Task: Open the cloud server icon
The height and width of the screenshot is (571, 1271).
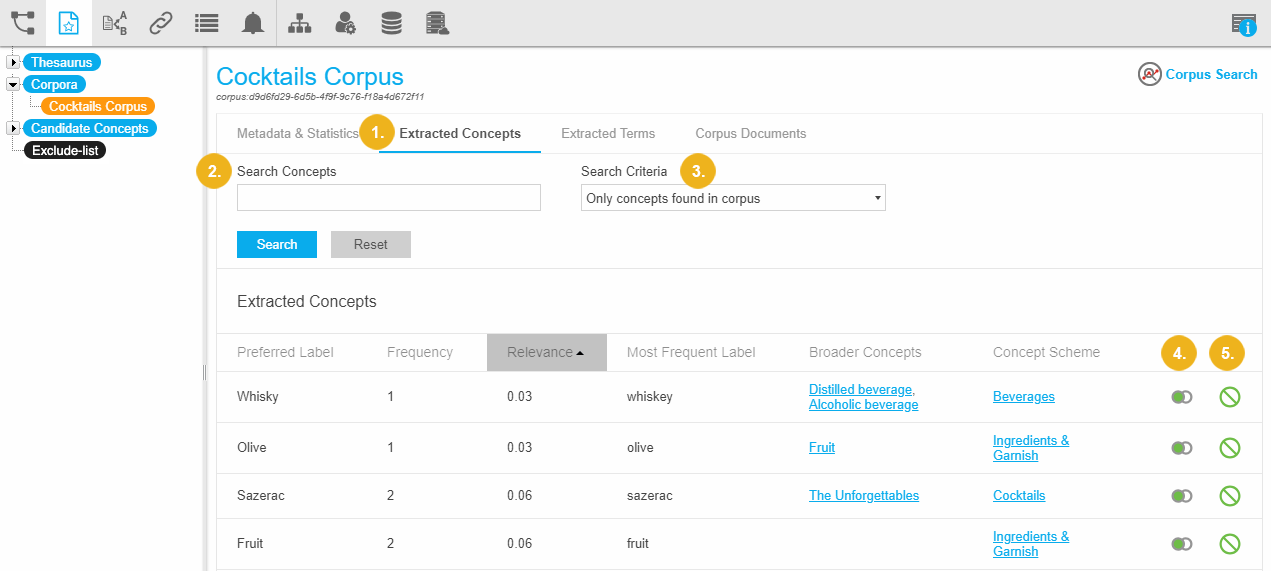Action: coord(437,23)
